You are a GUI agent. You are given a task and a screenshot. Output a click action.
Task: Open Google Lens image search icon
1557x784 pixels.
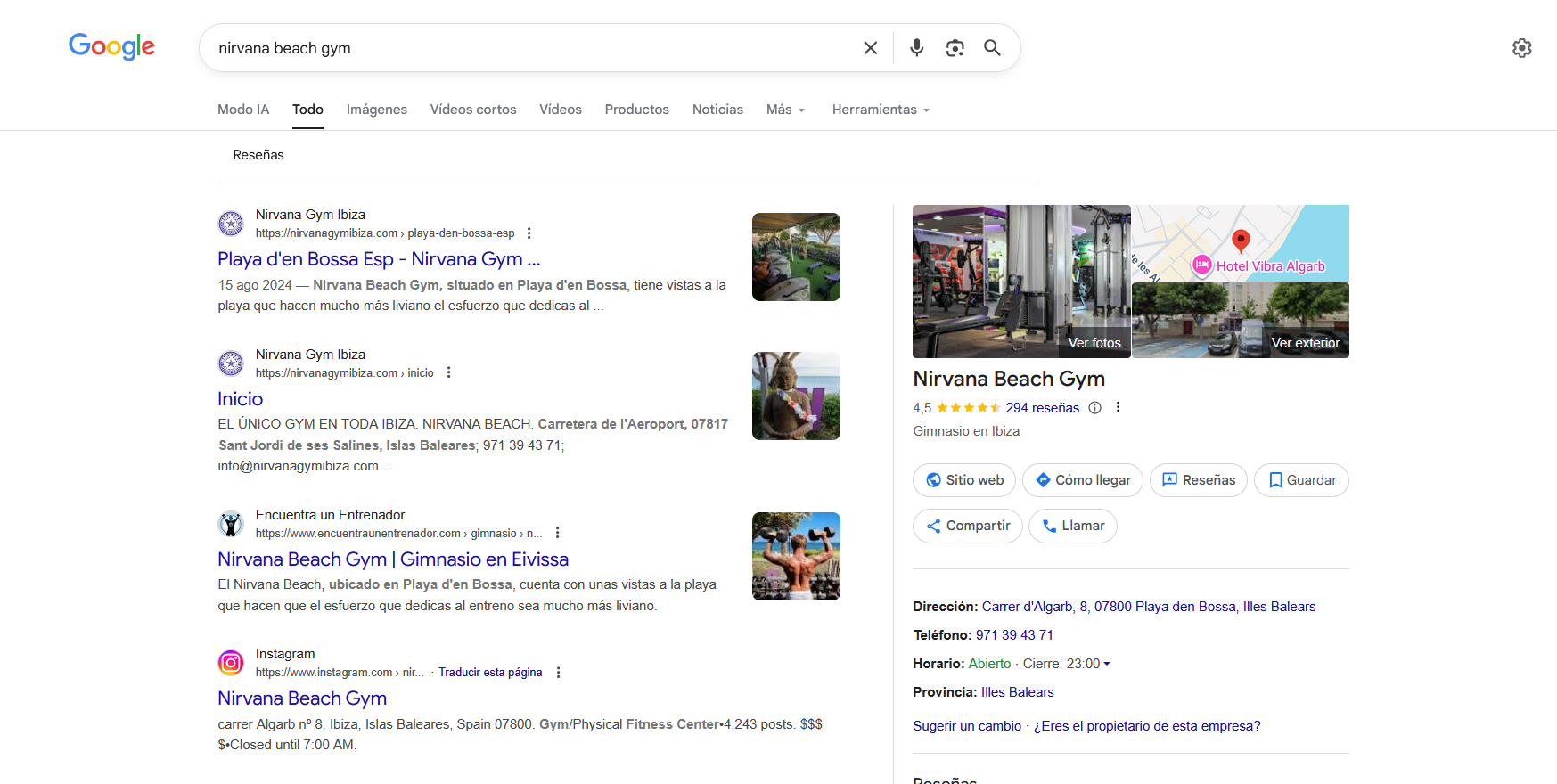click(955, 48)
